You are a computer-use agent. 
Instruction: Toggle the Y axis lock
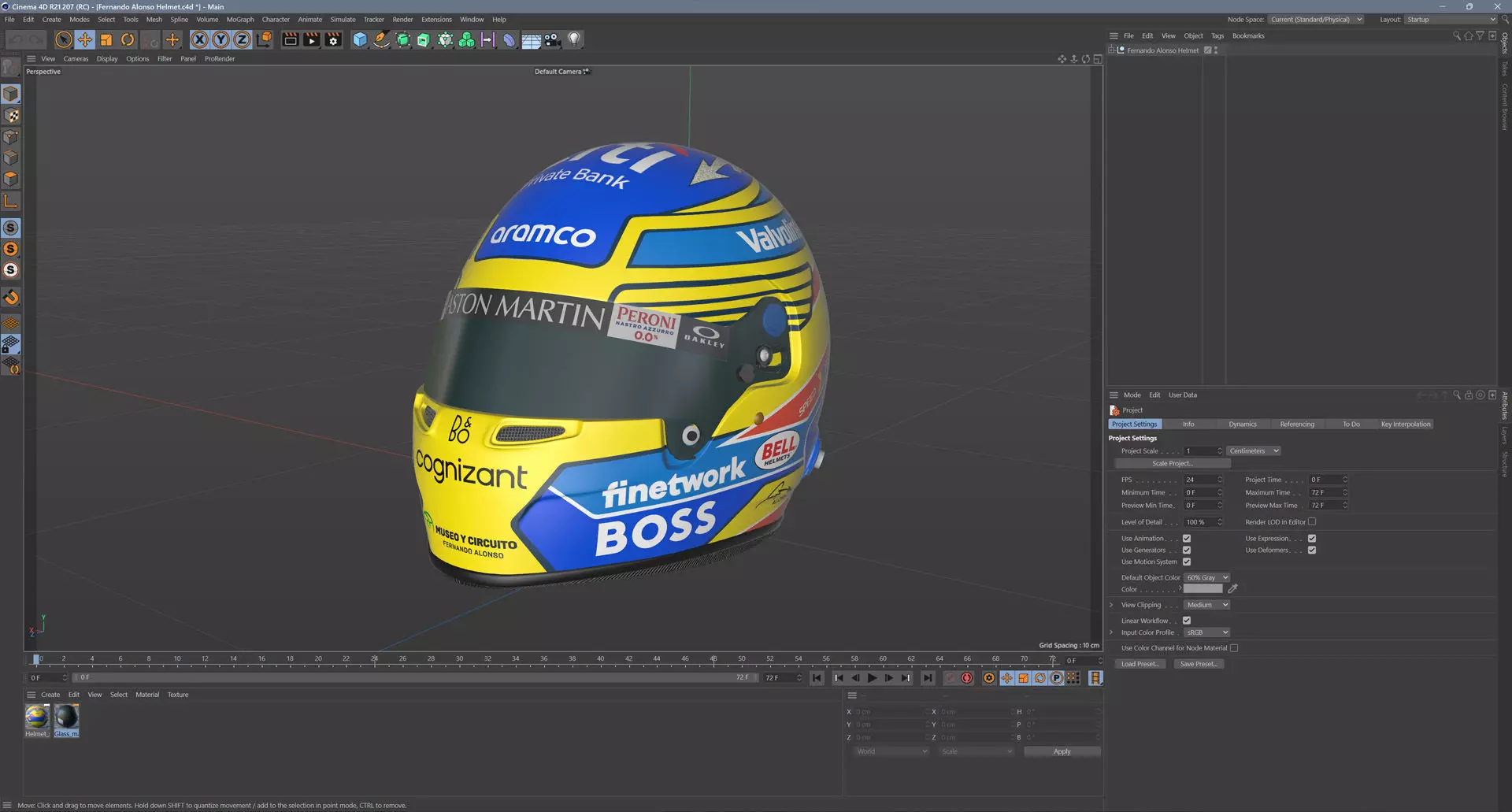[221, 39]
